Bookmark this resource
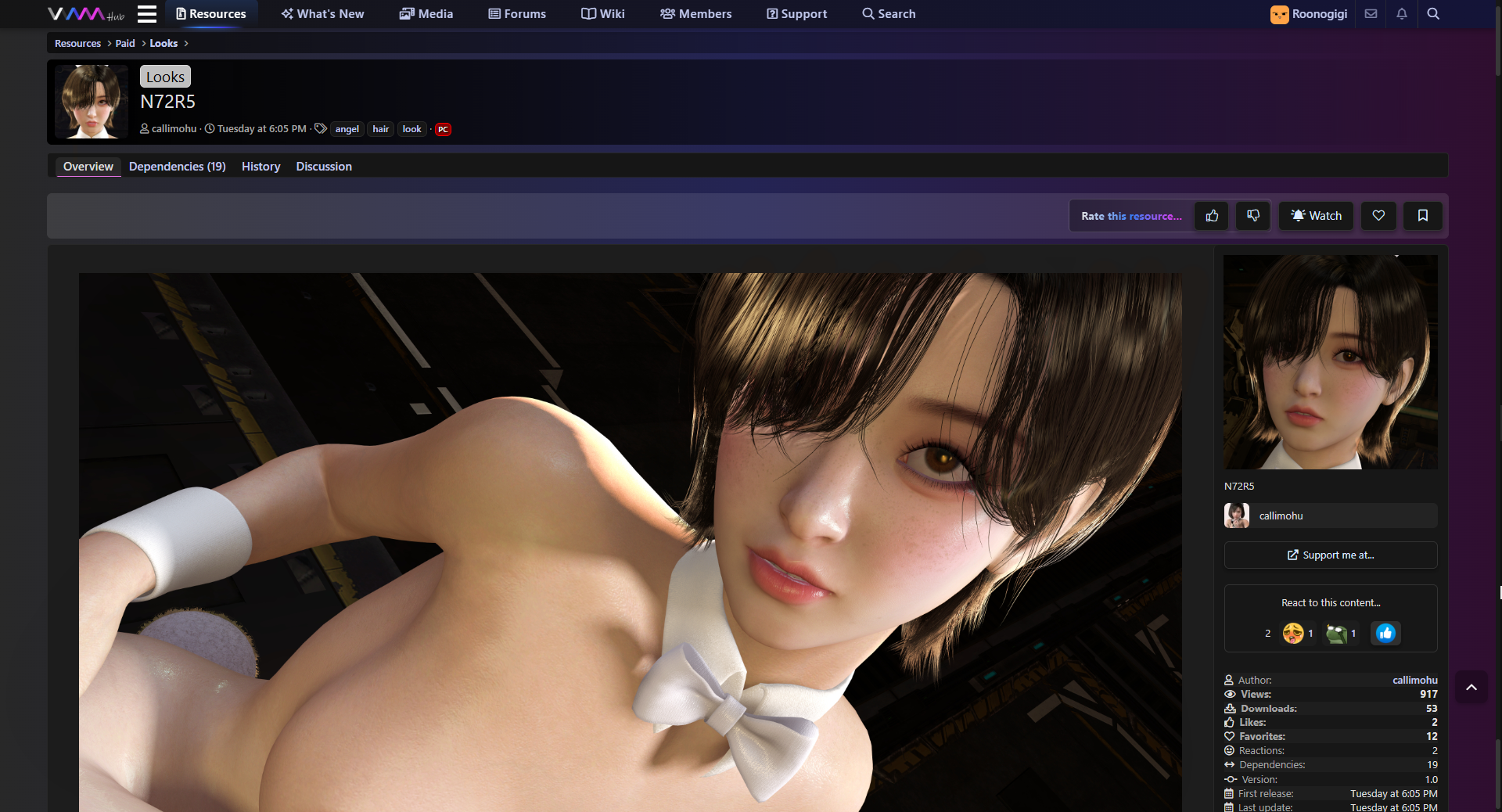1502x812 pixels. point(1423,216)
